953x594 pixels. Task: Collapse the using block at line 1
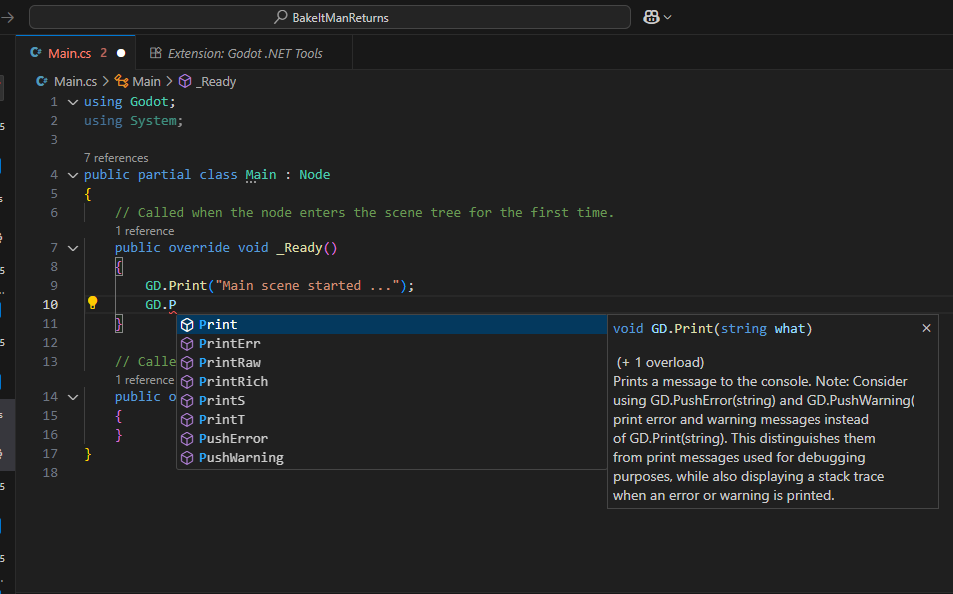click(73, 102)
